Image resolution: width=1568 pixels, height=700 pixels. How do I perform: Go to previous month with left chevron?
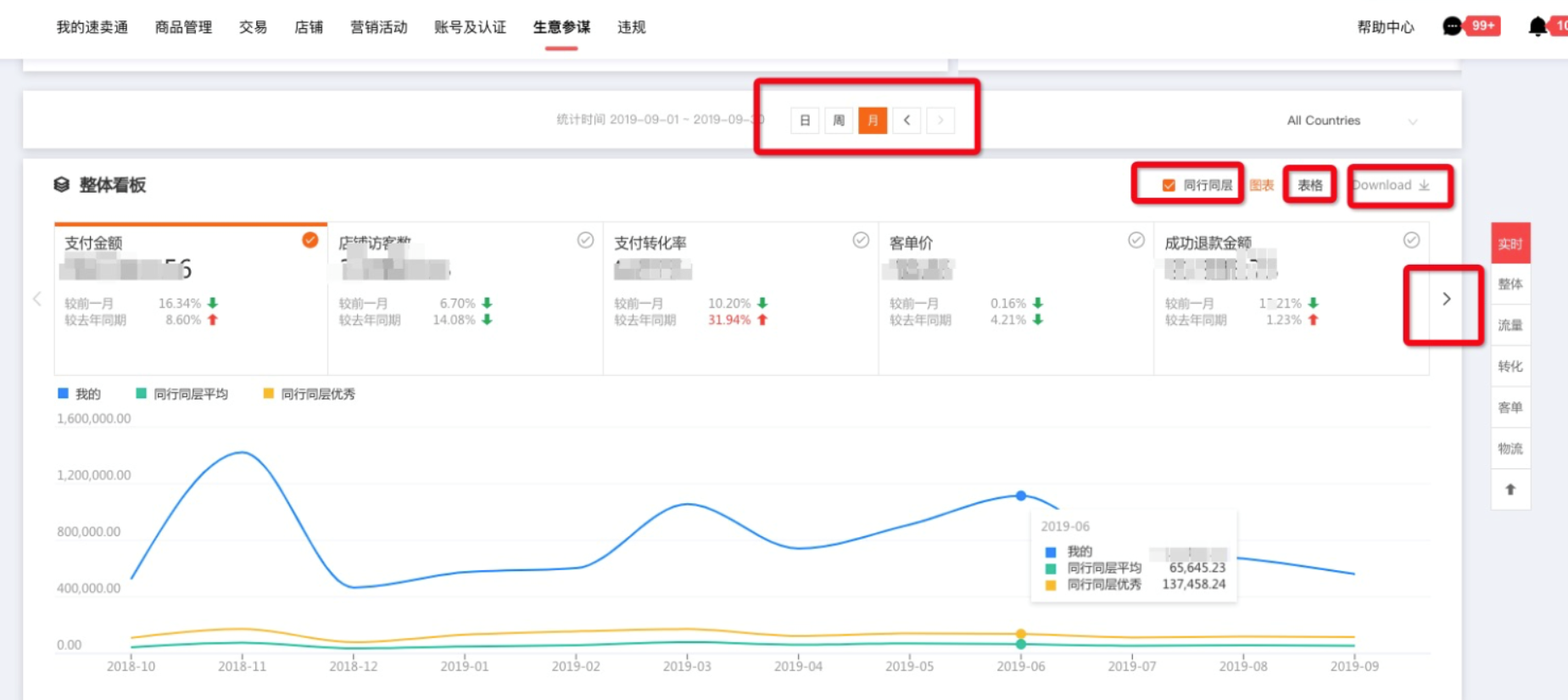[x=907, y=120]
